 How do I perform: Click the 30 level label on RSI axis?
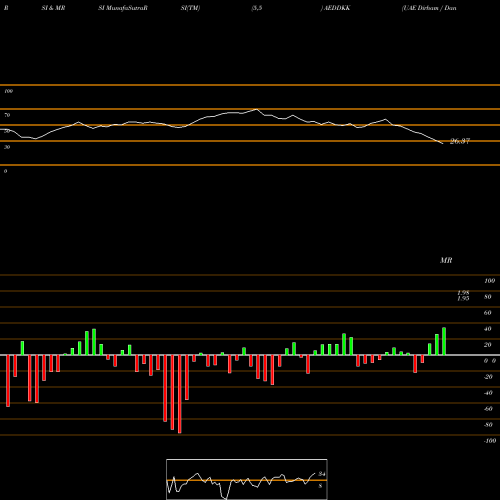(7, 147)
